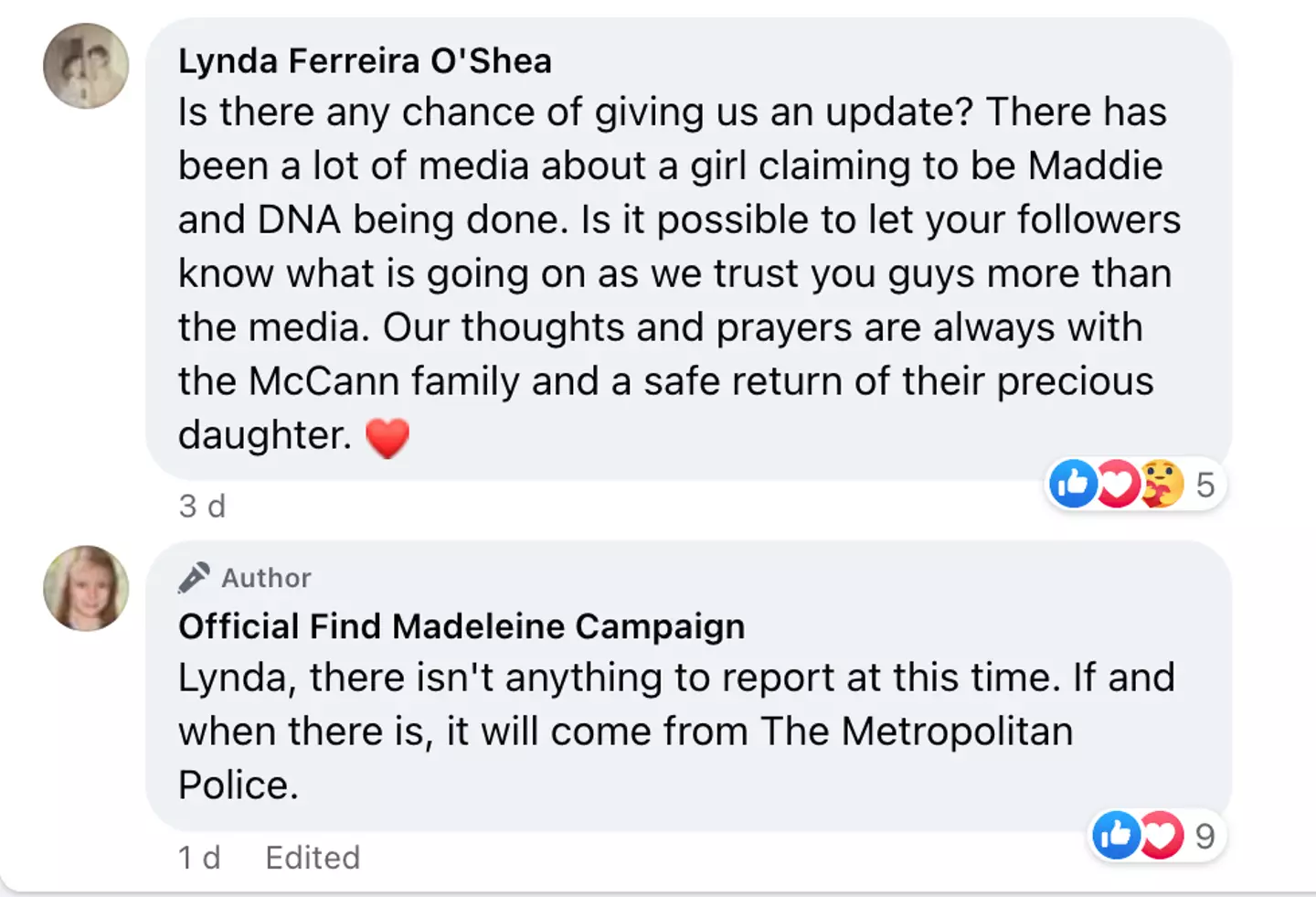
Task: Click the Love reaction icon on Lynda's comment
Action: pyautogui.click(x=1117, y=484)
